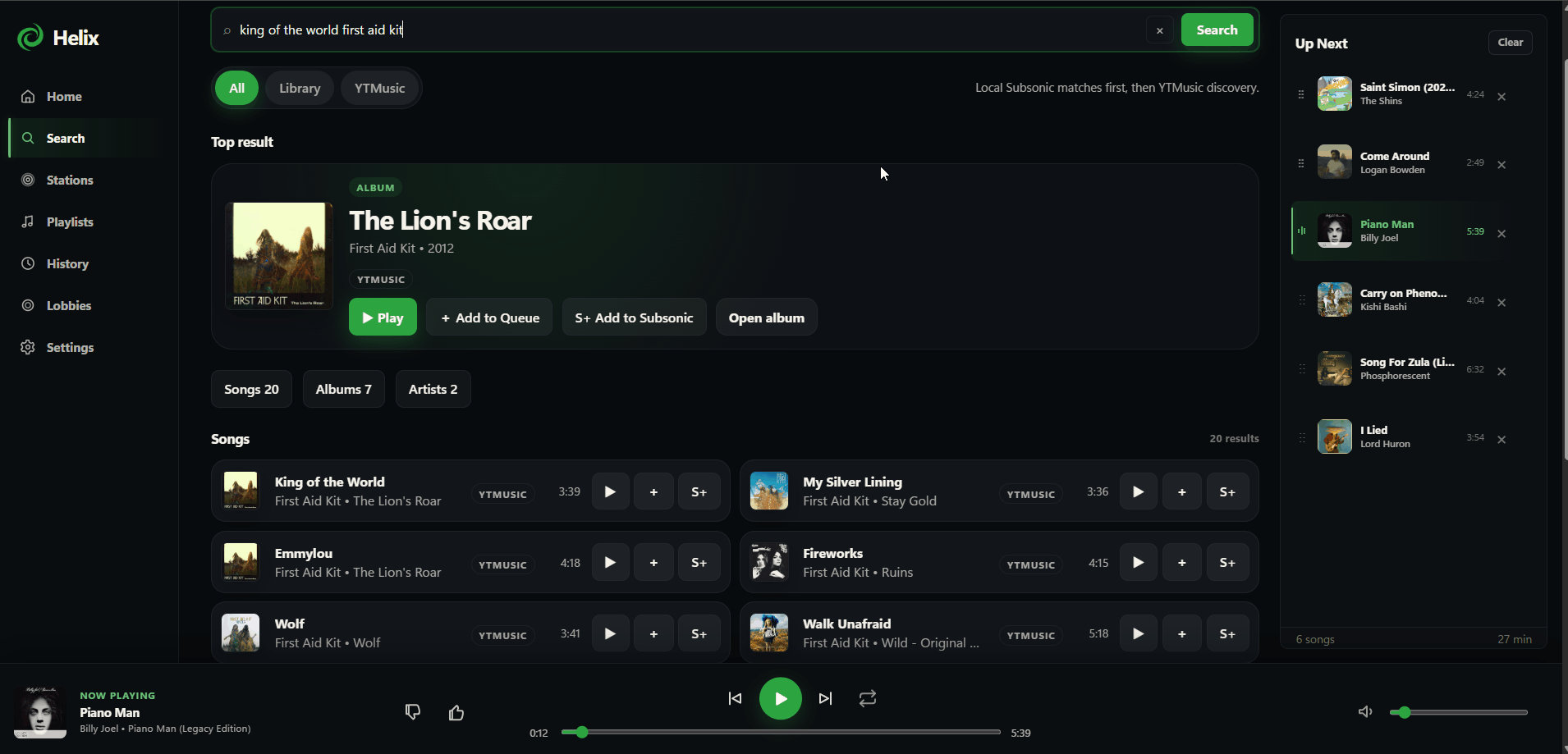The width and height of the screenshot is (1568, 754).
Task: Jump to Artists 2 section
Action: click(x=433, y=389)
